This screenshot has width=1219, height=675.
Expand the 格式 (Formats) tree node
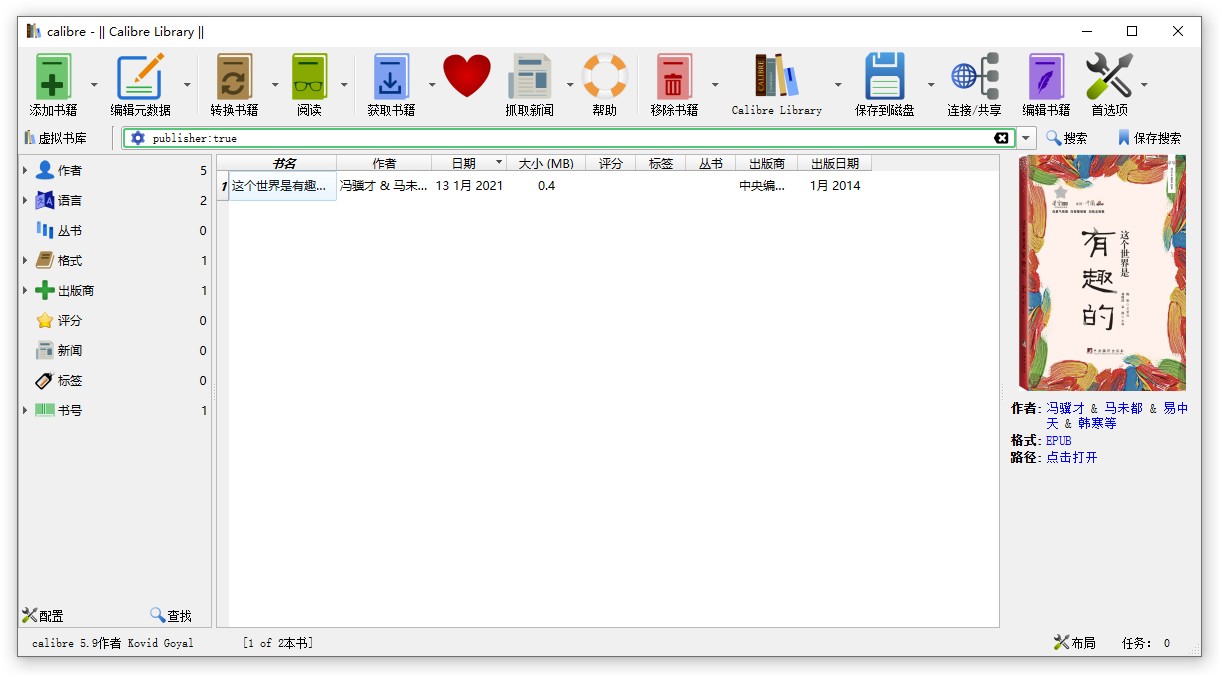pyautogui.click(x=25, y=261)
